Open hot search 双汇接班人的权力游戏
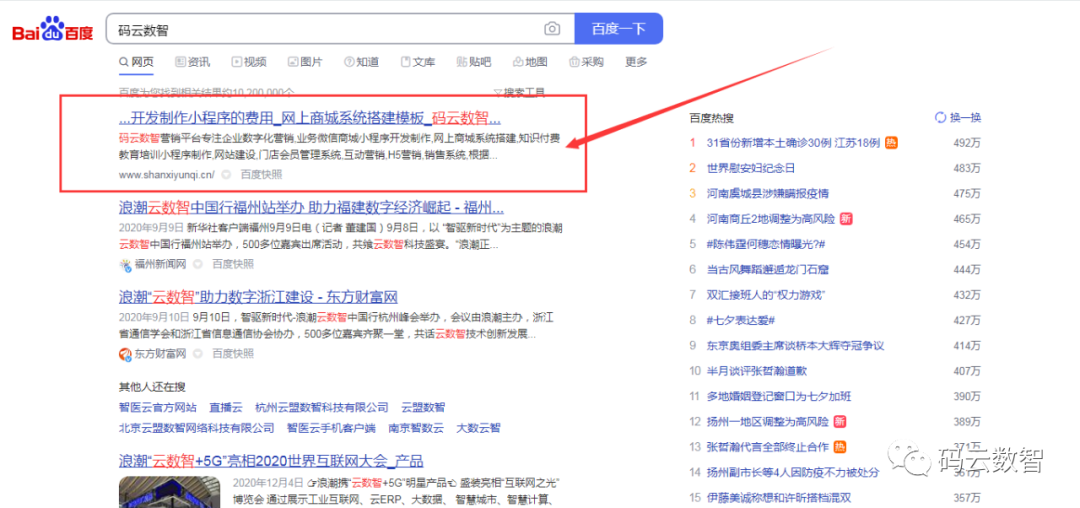 [766, 295]
